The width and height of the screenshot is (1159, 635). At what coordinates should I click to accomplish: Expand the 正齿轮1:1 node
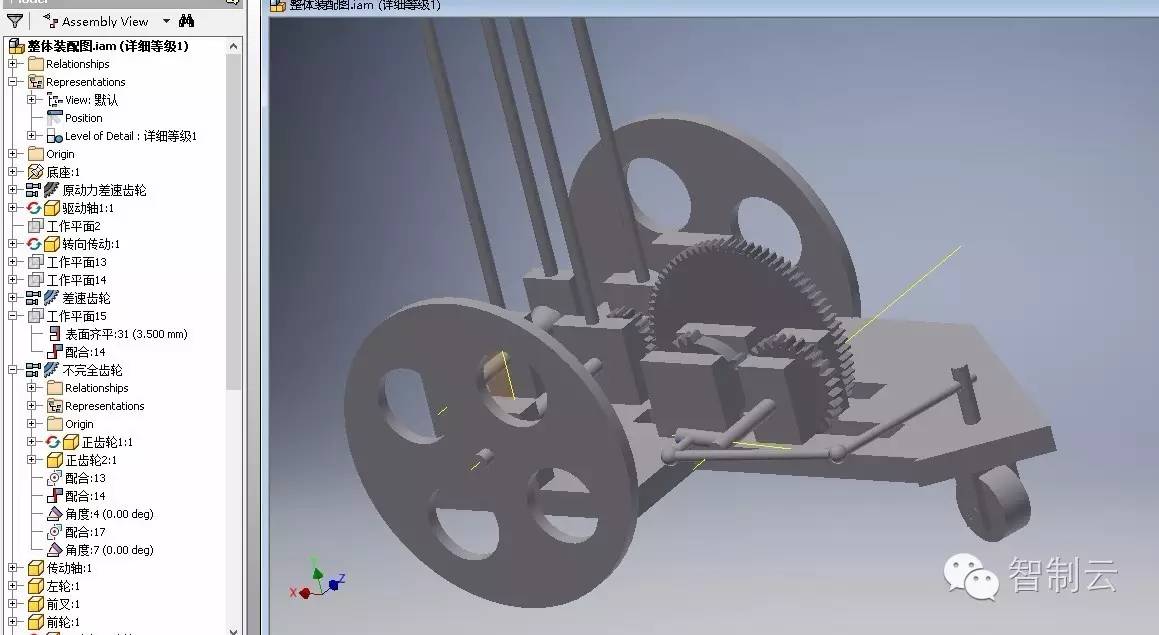32,442
